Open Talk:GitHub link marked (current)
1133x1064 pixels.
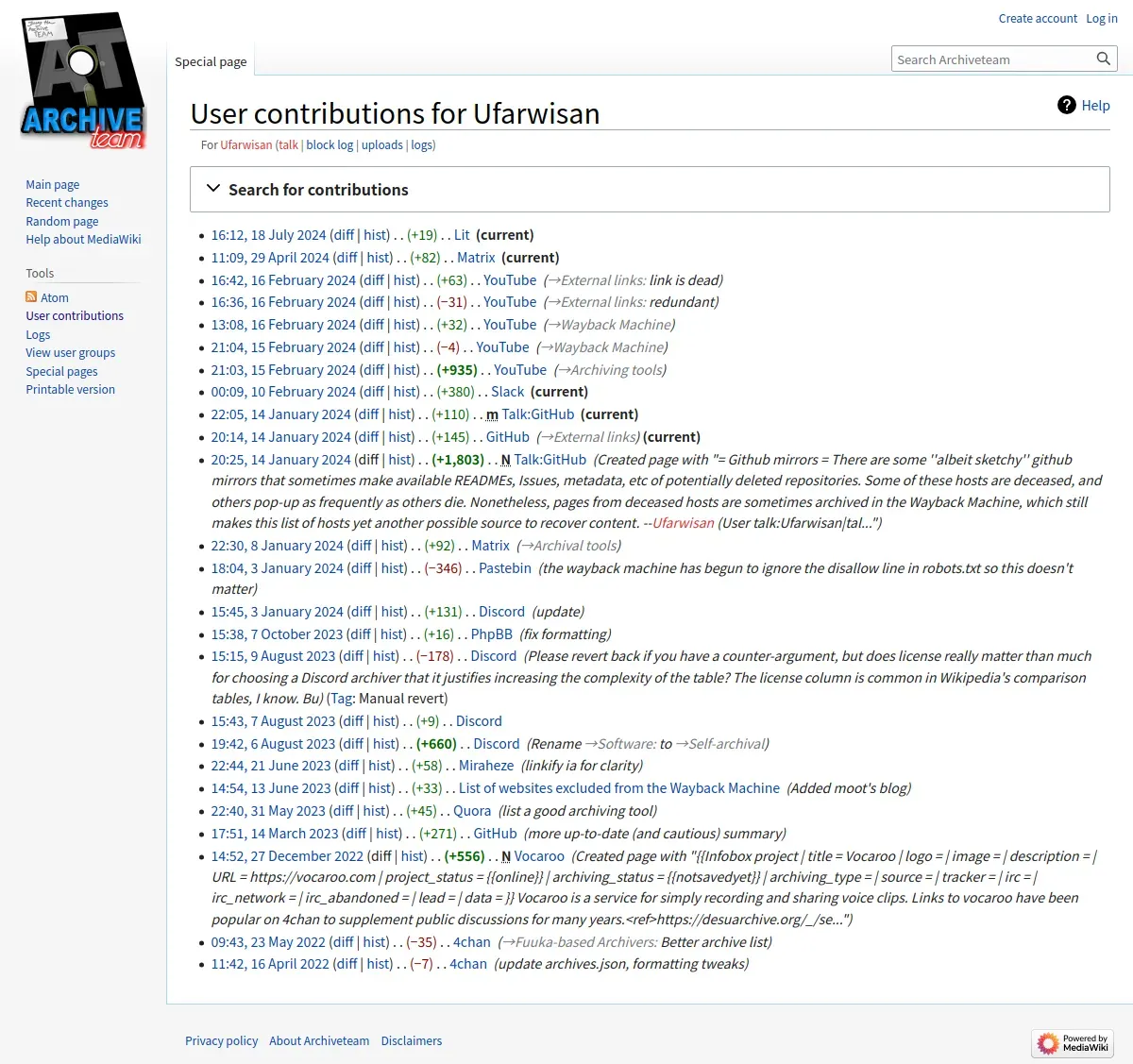click(x=538, y=414)
